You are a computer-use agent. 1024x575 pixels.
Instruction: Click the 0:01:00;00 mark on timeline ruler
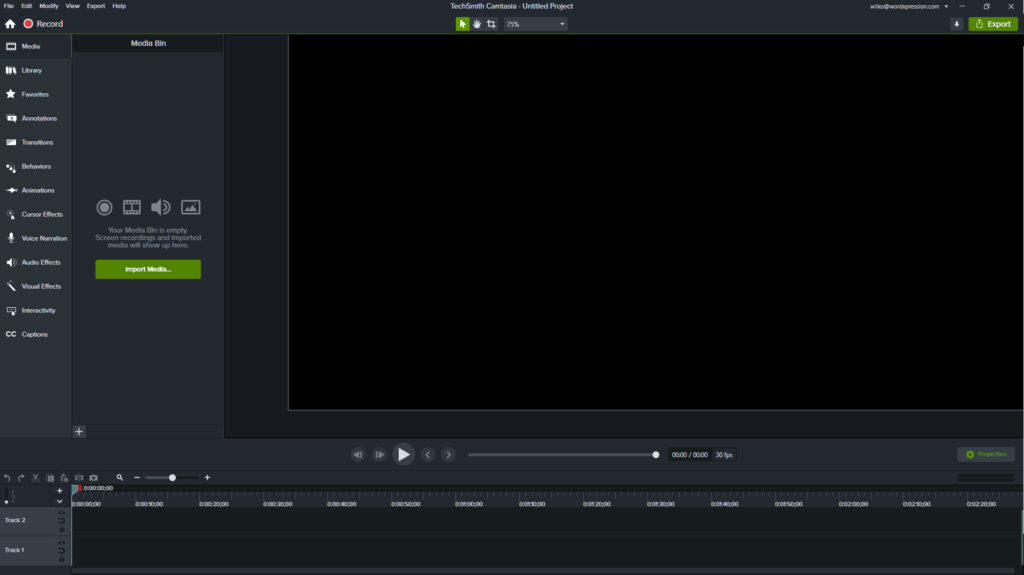click(469, 504)
